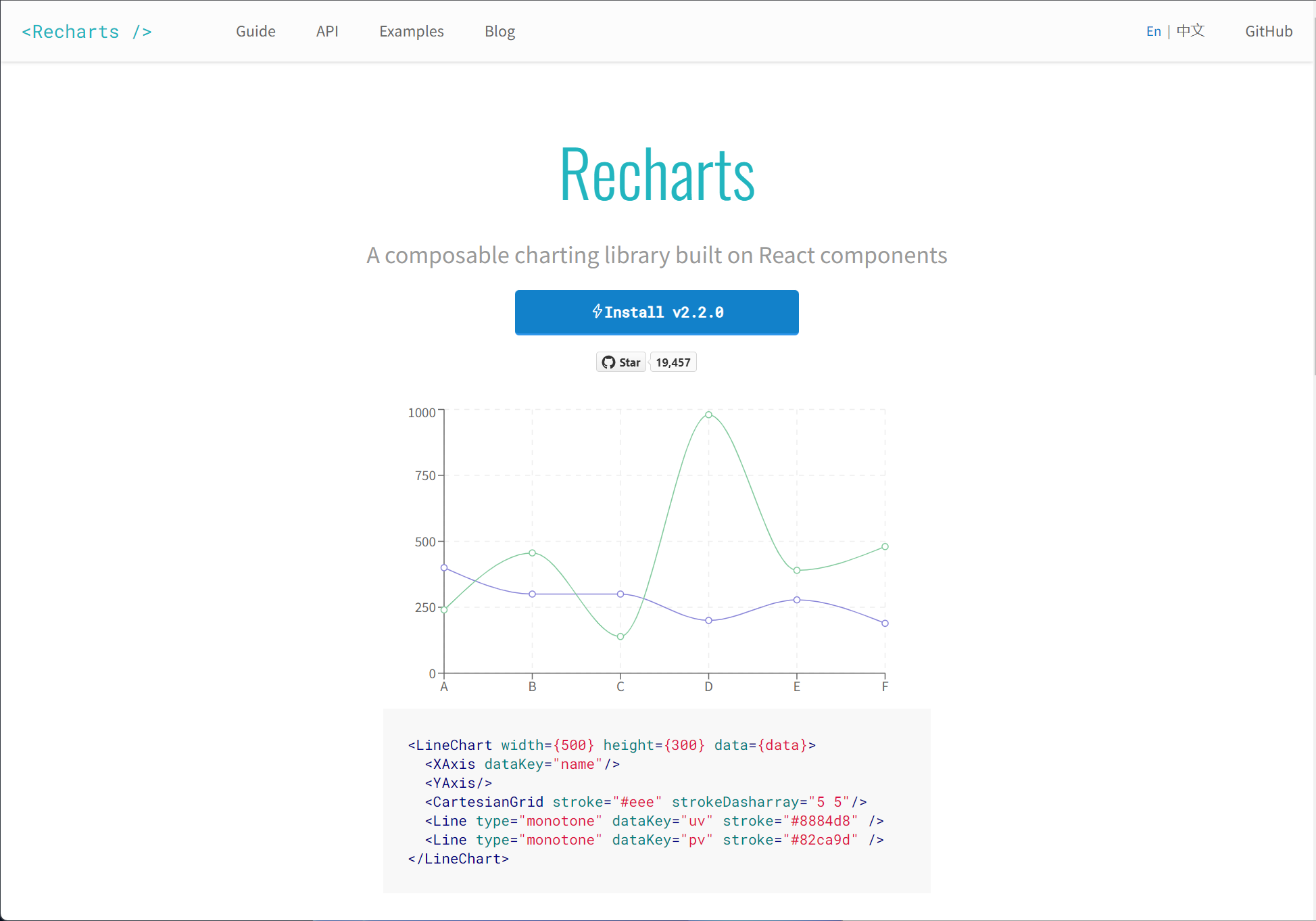Open the API documentation page
Image resolution: width=1316 pixels, height=921 pixels.
pos(327,31)
